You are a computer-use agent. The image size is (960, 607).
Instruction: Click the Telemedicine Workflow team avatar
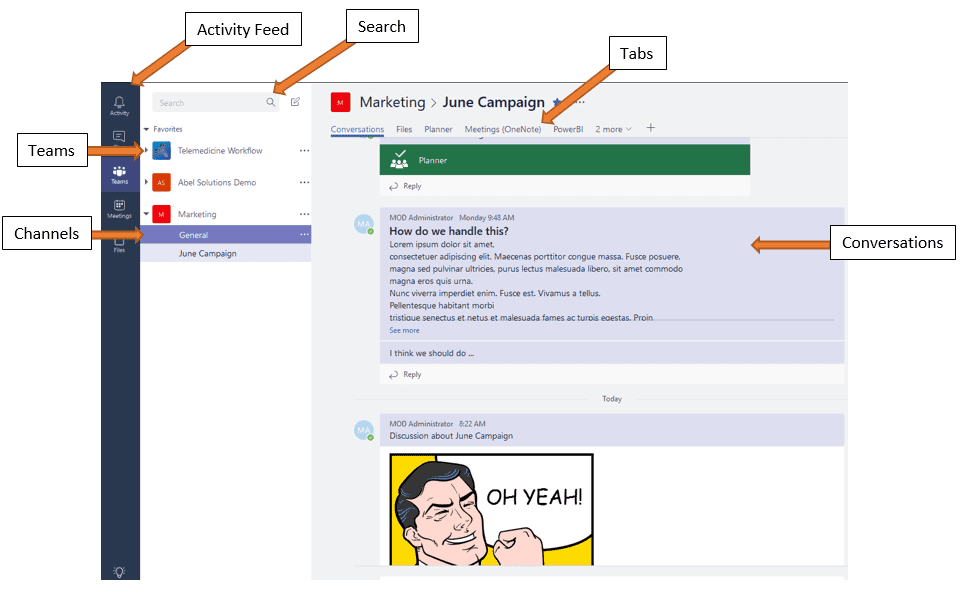161,150
